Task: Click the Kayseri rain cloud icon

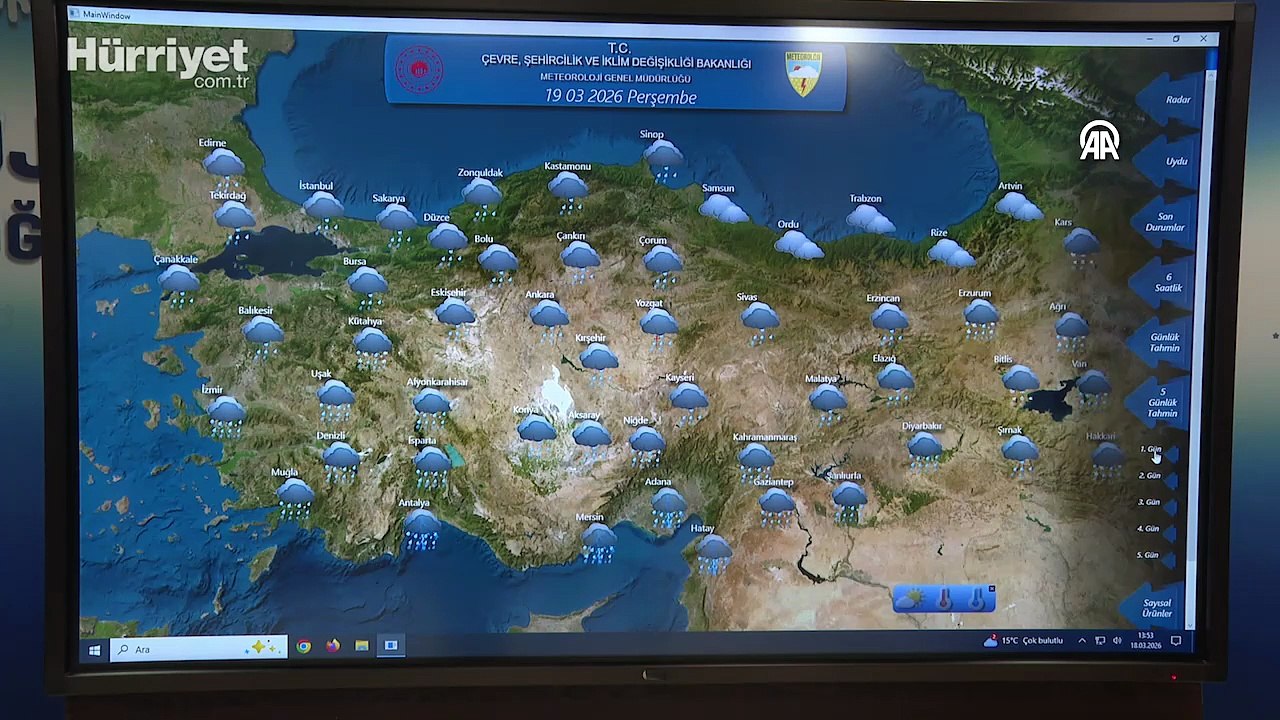Action: pyautogui.click(x=688, y=402)
